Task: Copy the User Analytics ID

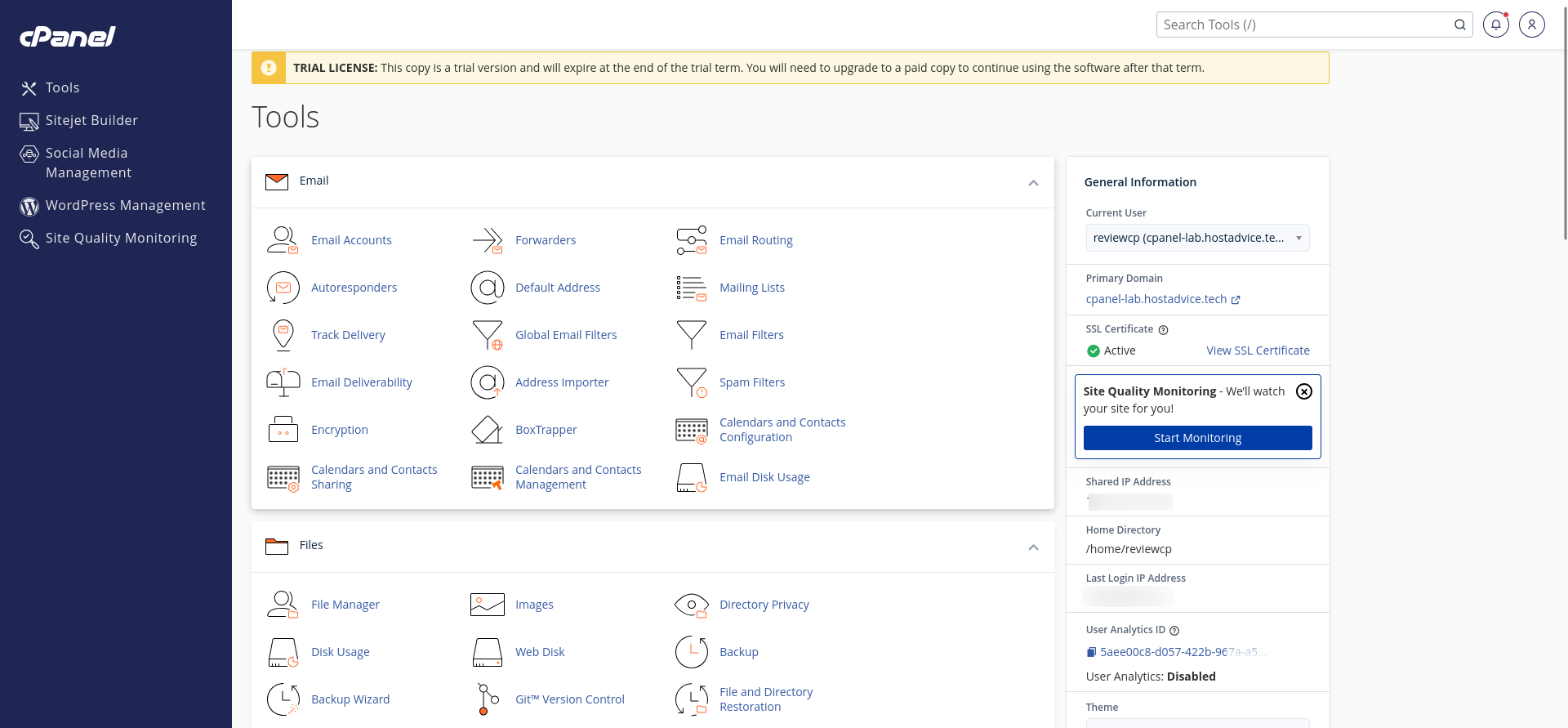Action: pos(1091,652)
